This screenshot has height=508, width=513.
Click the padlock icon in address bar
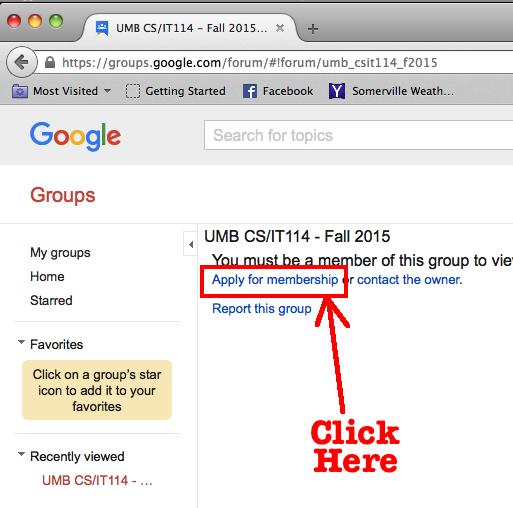tap(50, 62)
